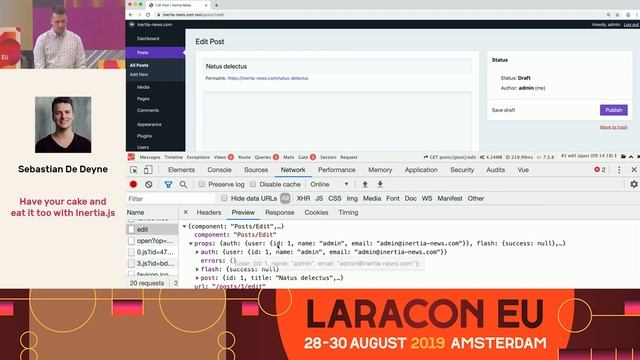Go back in the browser
The image size is (640, 360).
click(x=131, y=15)
